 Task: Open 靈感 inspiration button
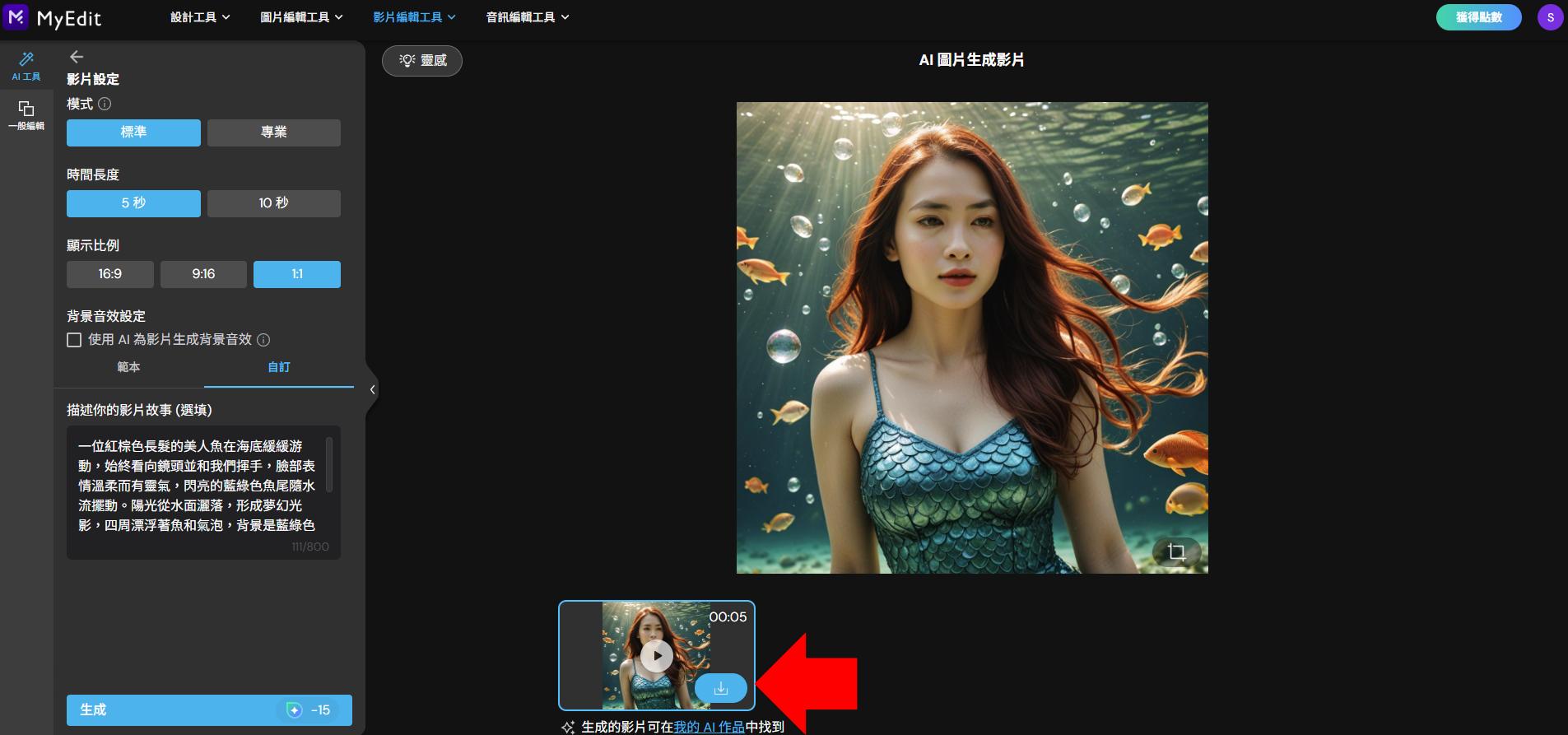pyautogui.click(x=422, y=60)
